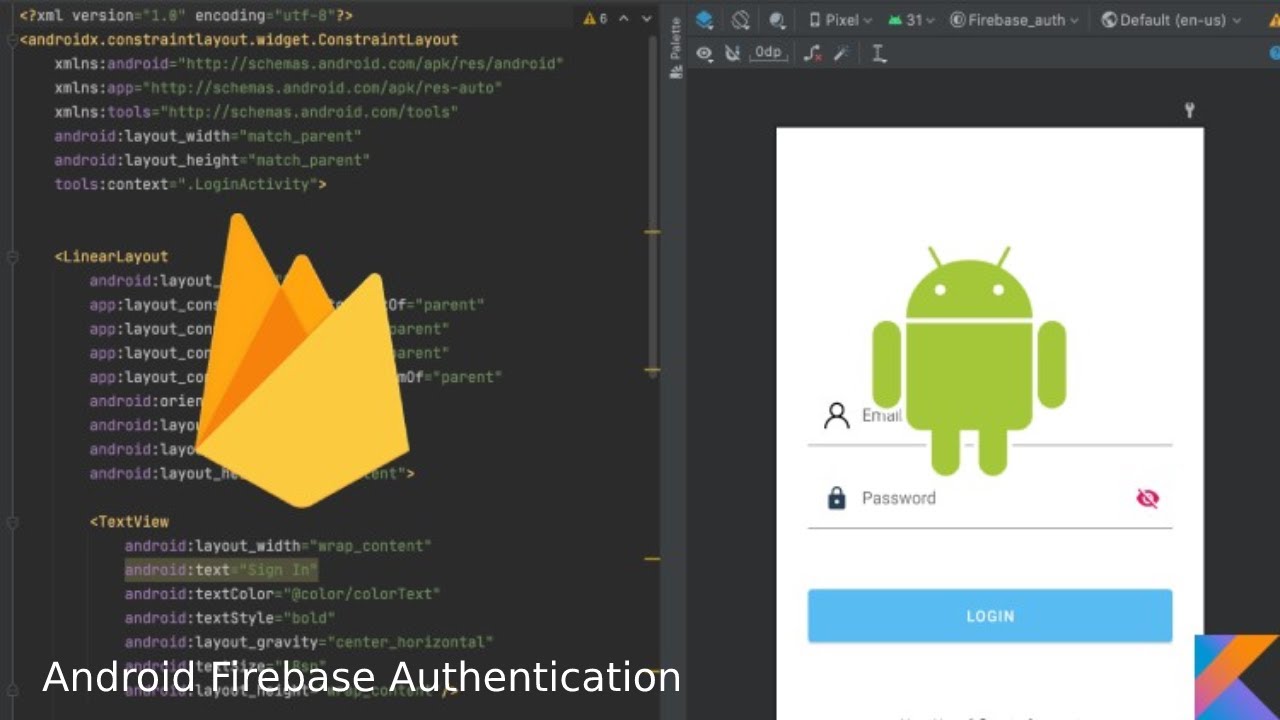The width and height of the screenshot is (1280, 720).
Task: Open the night mode selector icon
Action: point(776,20)
